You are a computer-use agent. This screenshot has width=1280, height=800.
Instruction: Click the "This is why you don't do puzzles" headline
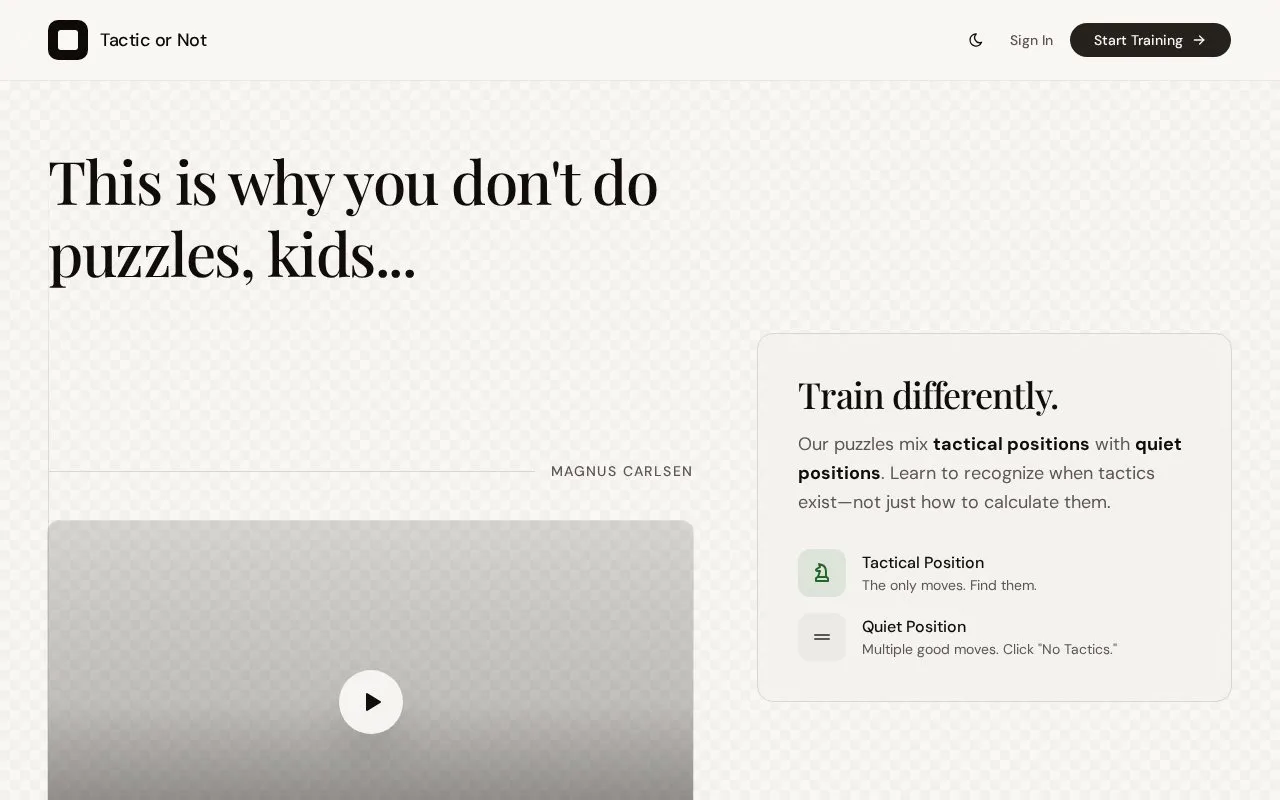point(353,219)
